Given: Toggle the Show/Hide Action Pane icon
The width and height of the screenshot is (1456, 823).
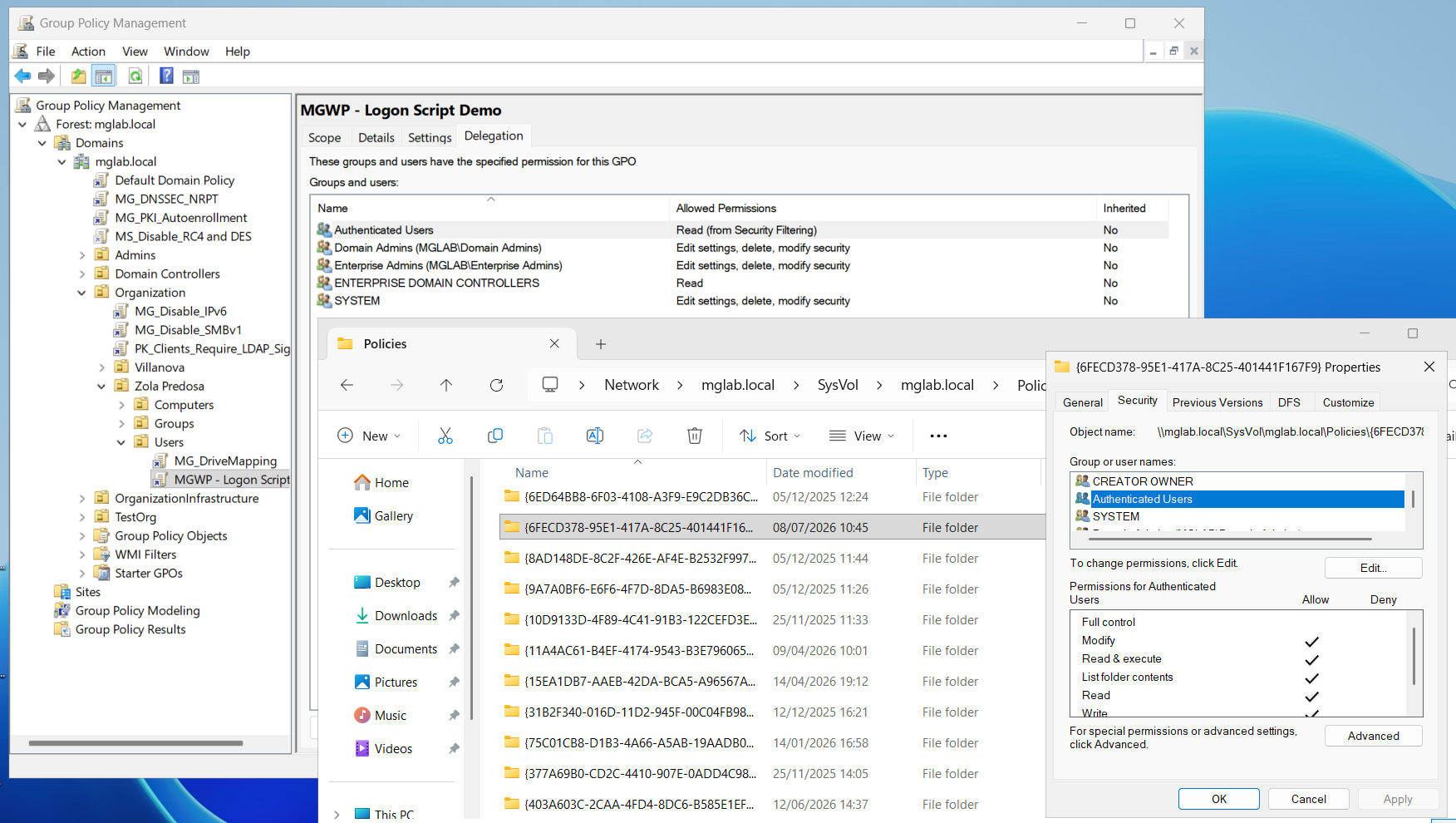Looking at the screenshot, I should (191, 76).
